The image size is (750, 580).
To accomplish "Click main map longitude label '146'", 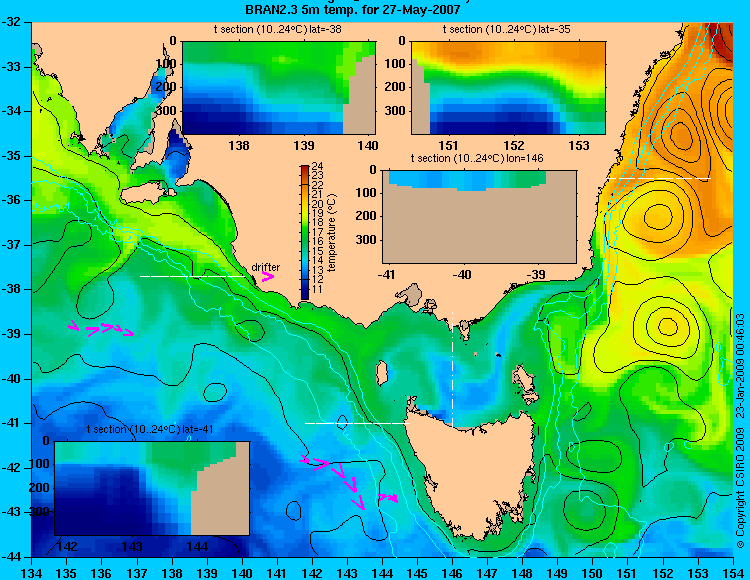I will click(x=452, y=573).
